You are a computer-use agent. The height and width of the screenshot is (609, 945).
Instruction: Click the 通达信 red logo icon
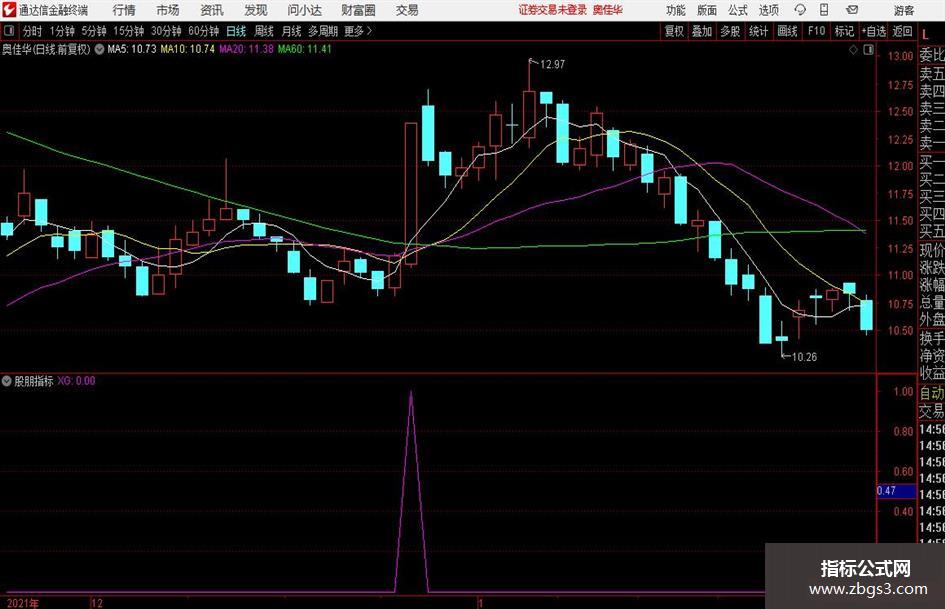(8, 10)
